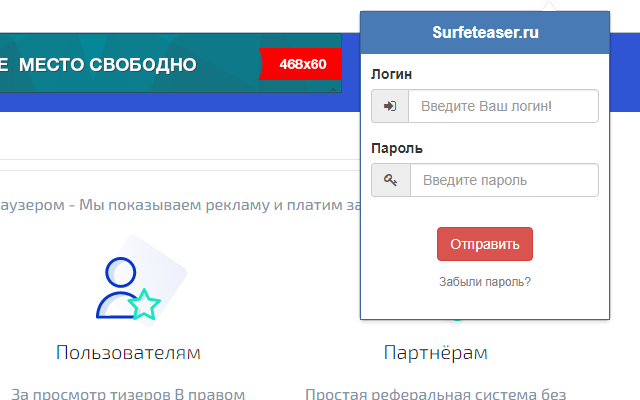The height and width of the screenshot is (400, 640).
Task: Click the Партнёрам heading
Action: 436,352
